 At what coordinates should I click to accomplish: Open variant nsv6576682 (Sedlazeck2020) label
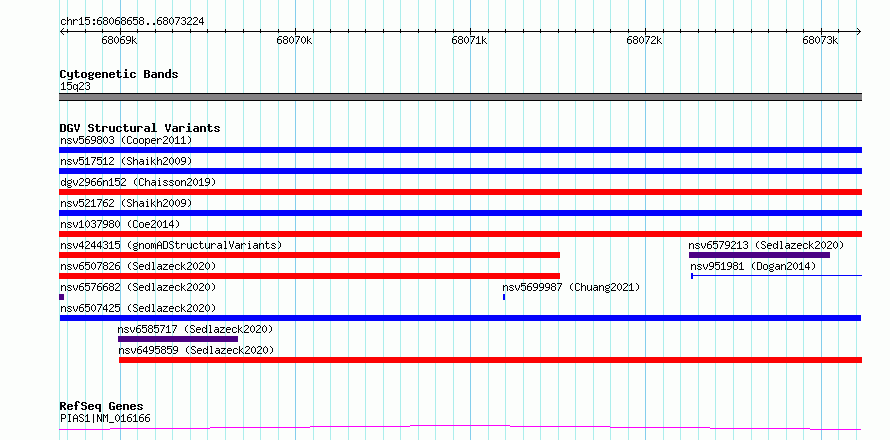138,287
